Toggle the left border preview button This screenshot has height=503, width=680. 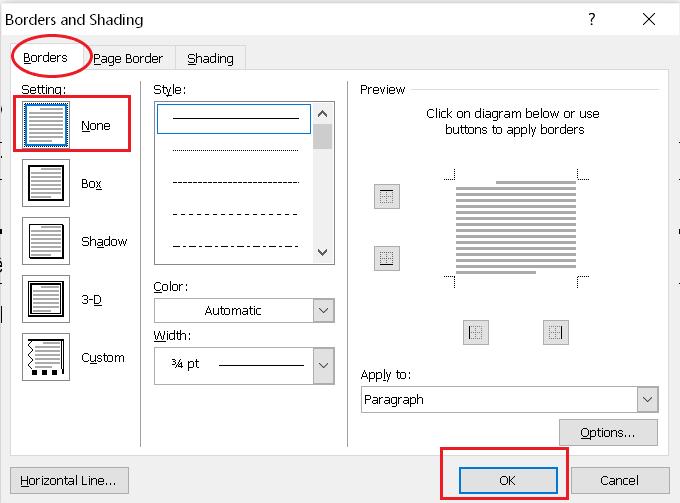476,333
